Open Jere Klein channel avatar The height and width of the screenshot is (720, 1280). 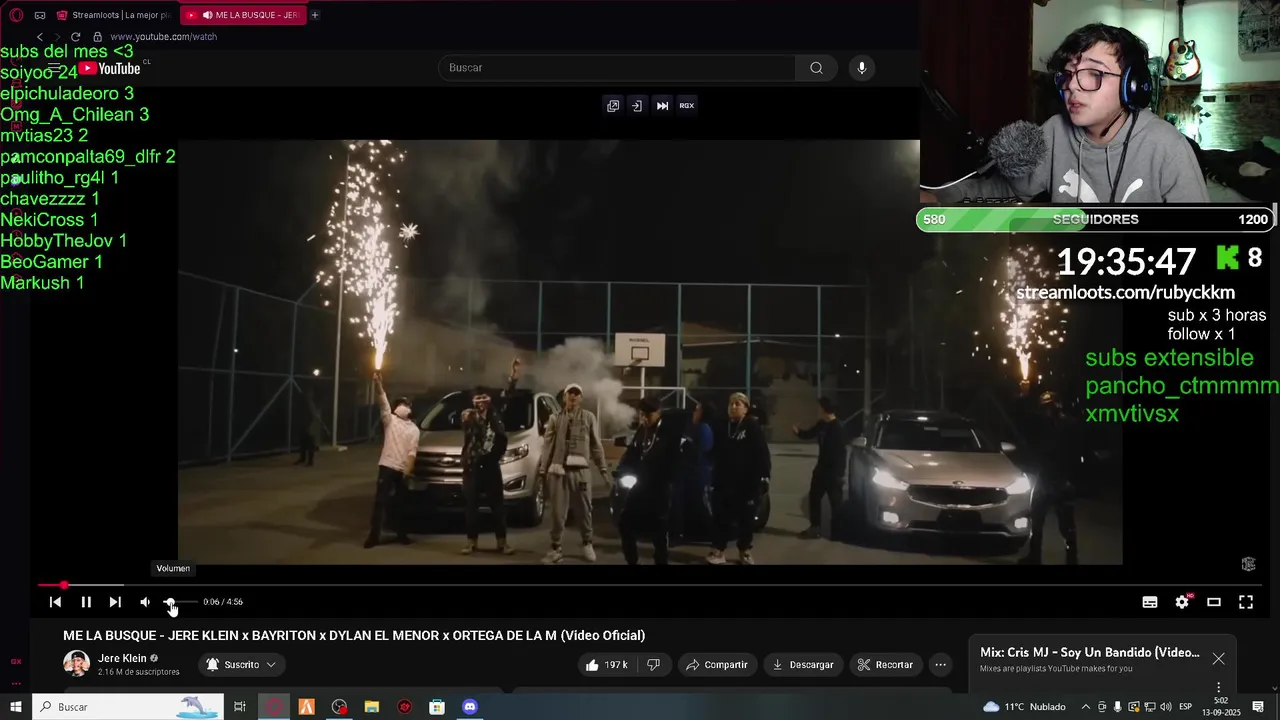[76, 664]
